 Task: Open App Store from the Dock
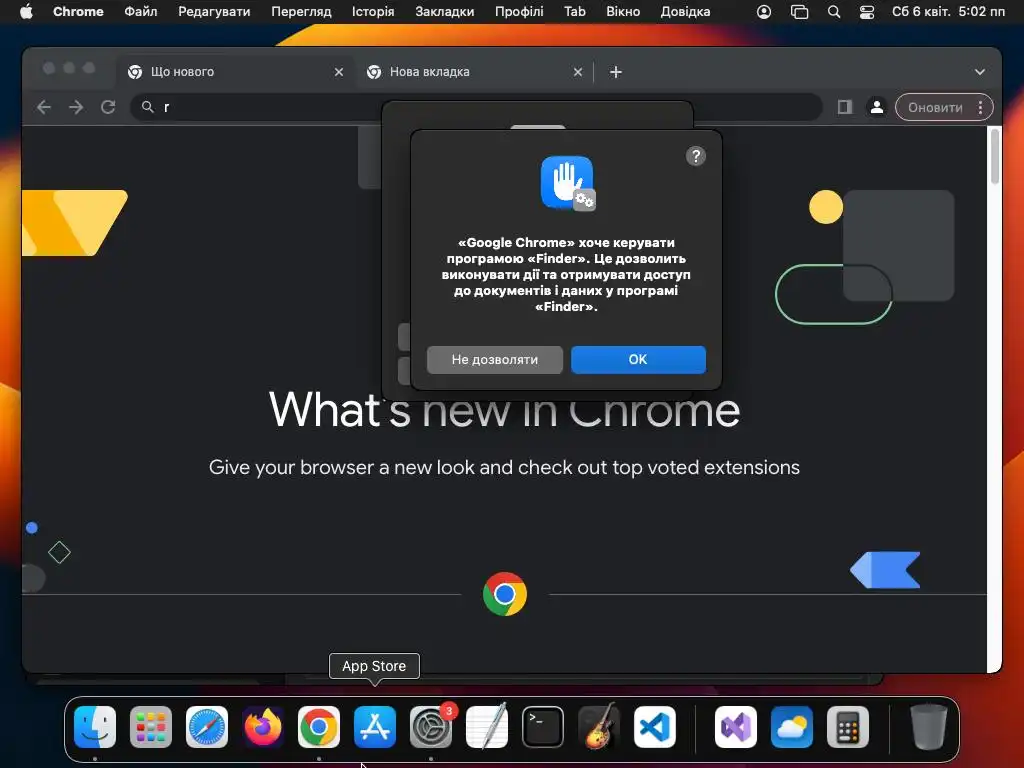point(375,727)
